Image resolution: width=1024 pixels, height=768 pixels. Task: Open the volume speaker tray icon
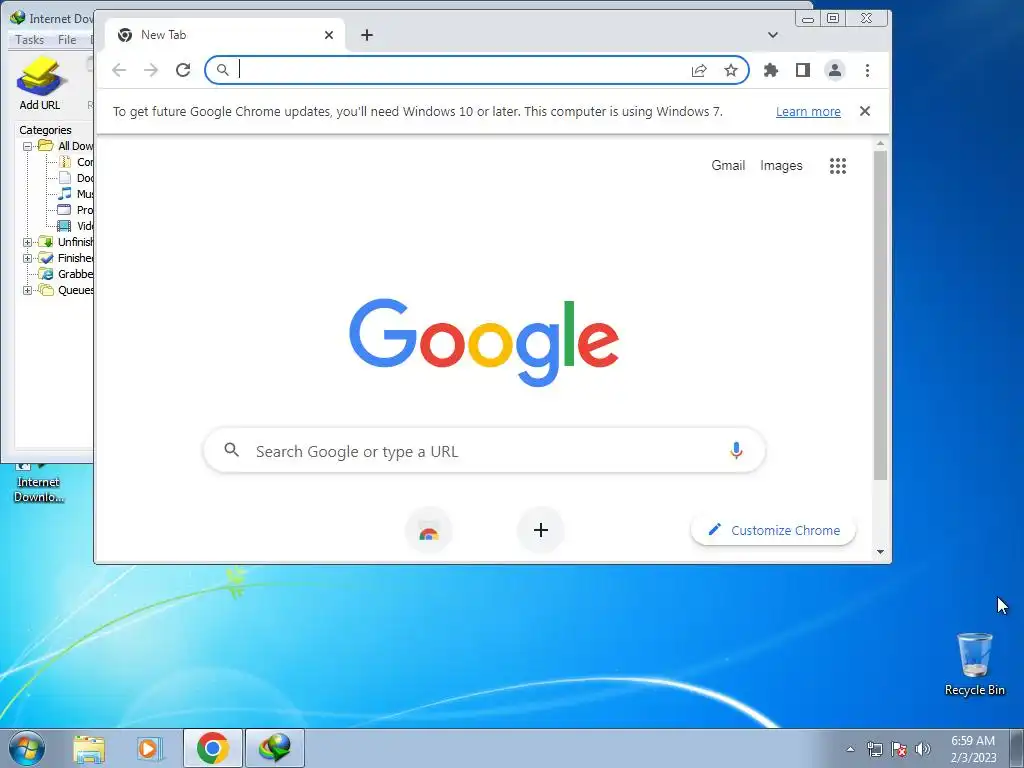(923, 749)
